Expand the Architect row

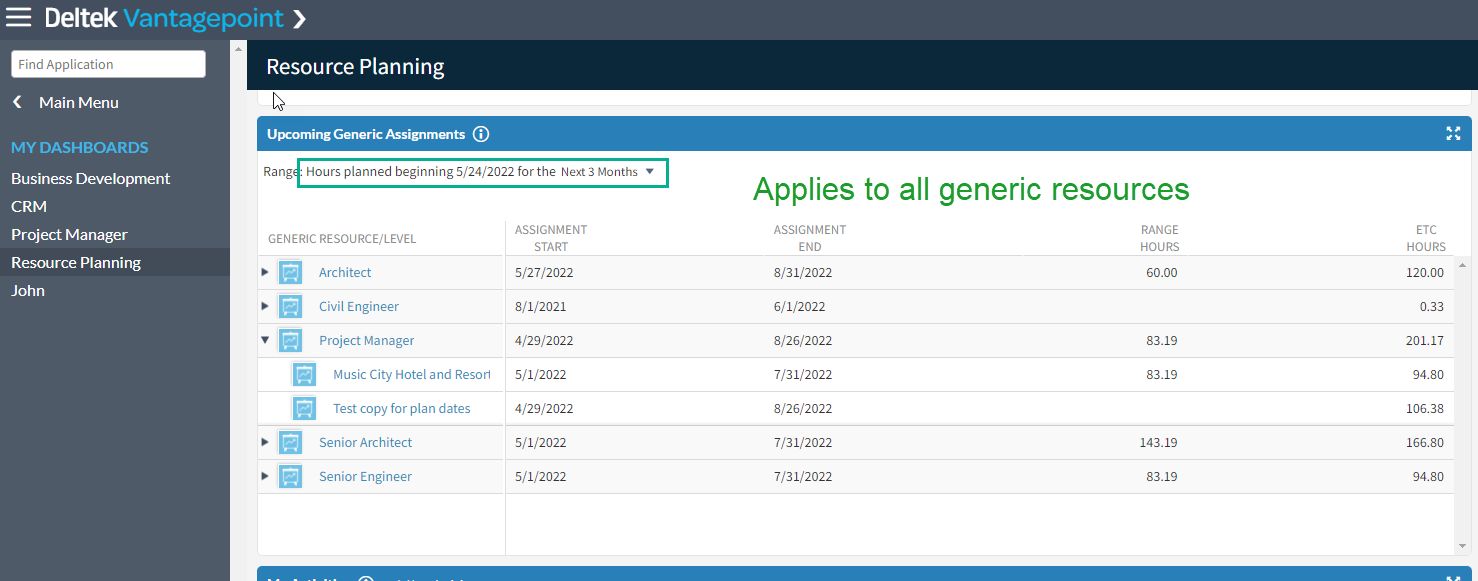265,272
